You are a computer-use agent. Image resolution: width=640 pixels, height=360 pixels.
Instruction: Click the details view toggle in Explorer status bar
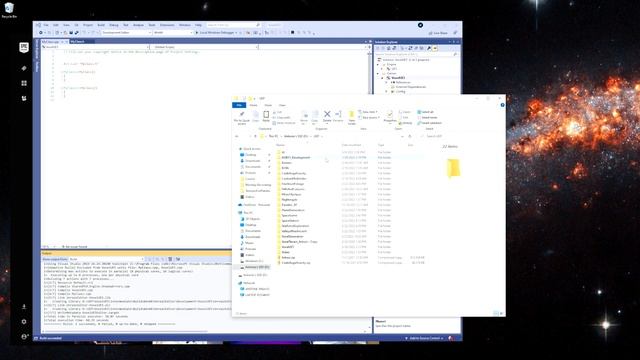(496, 313)
